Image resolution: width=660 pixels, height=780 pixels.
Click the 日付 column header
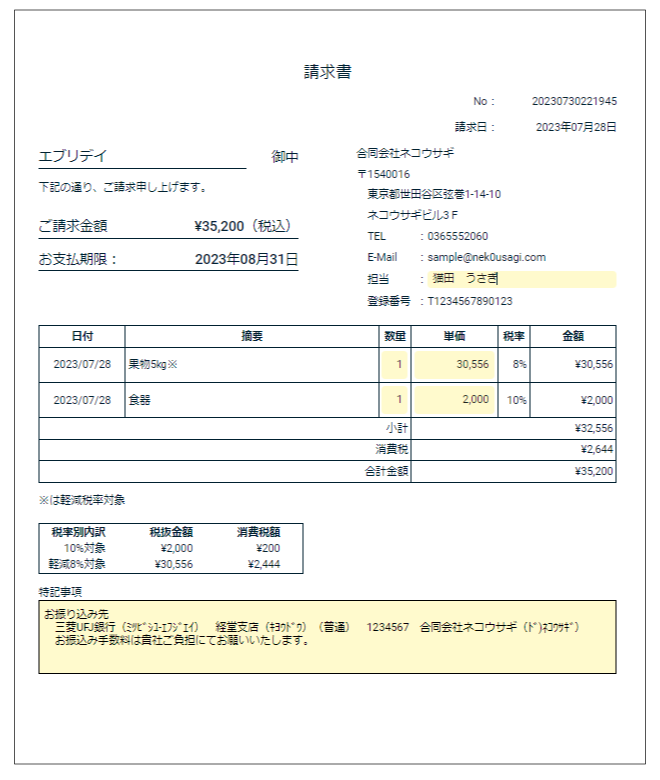[82, 337]
